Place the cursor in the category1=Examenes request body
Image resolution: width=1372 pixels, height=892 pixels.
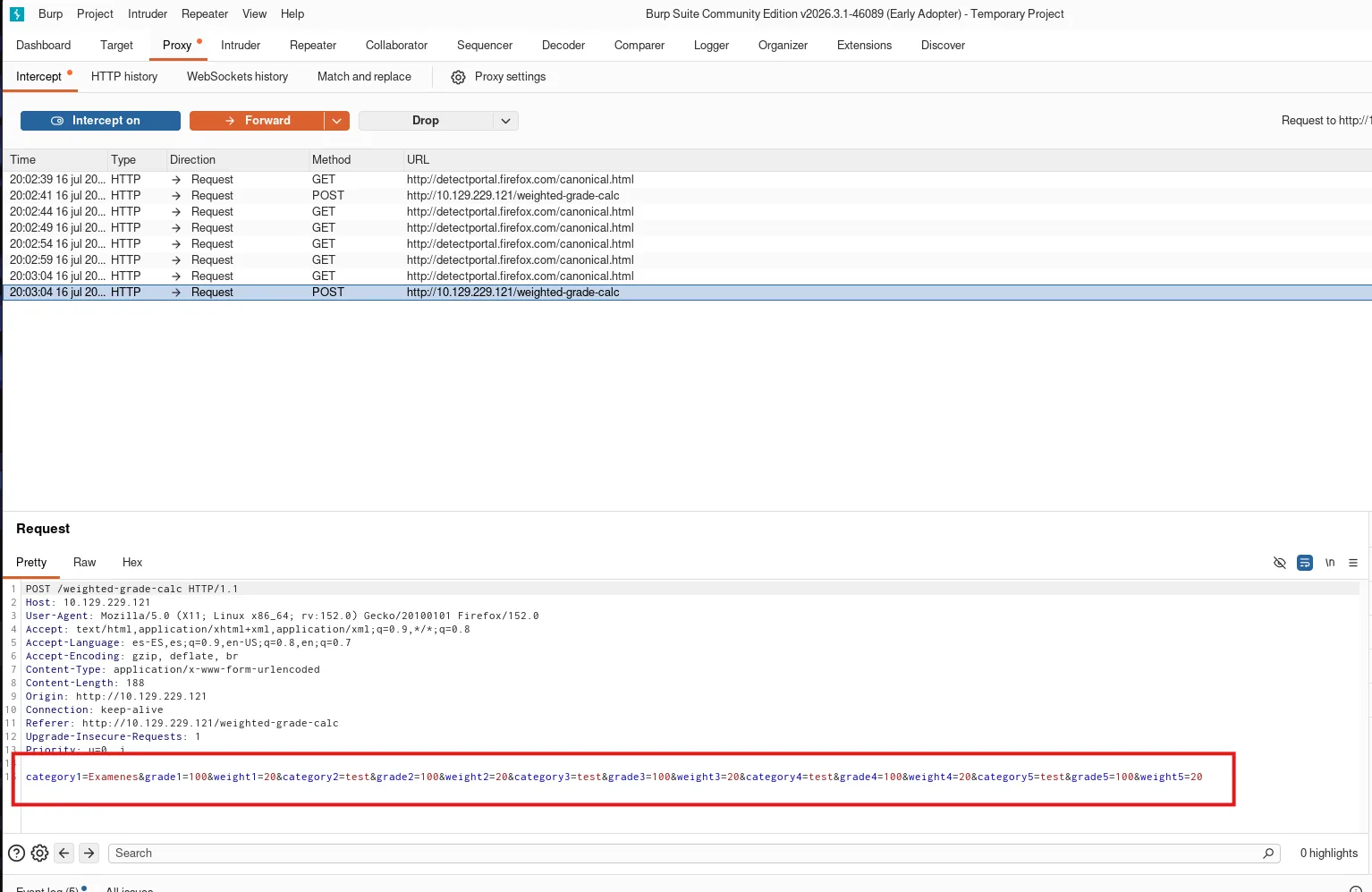pyautogui.click(x=614, y=777)
